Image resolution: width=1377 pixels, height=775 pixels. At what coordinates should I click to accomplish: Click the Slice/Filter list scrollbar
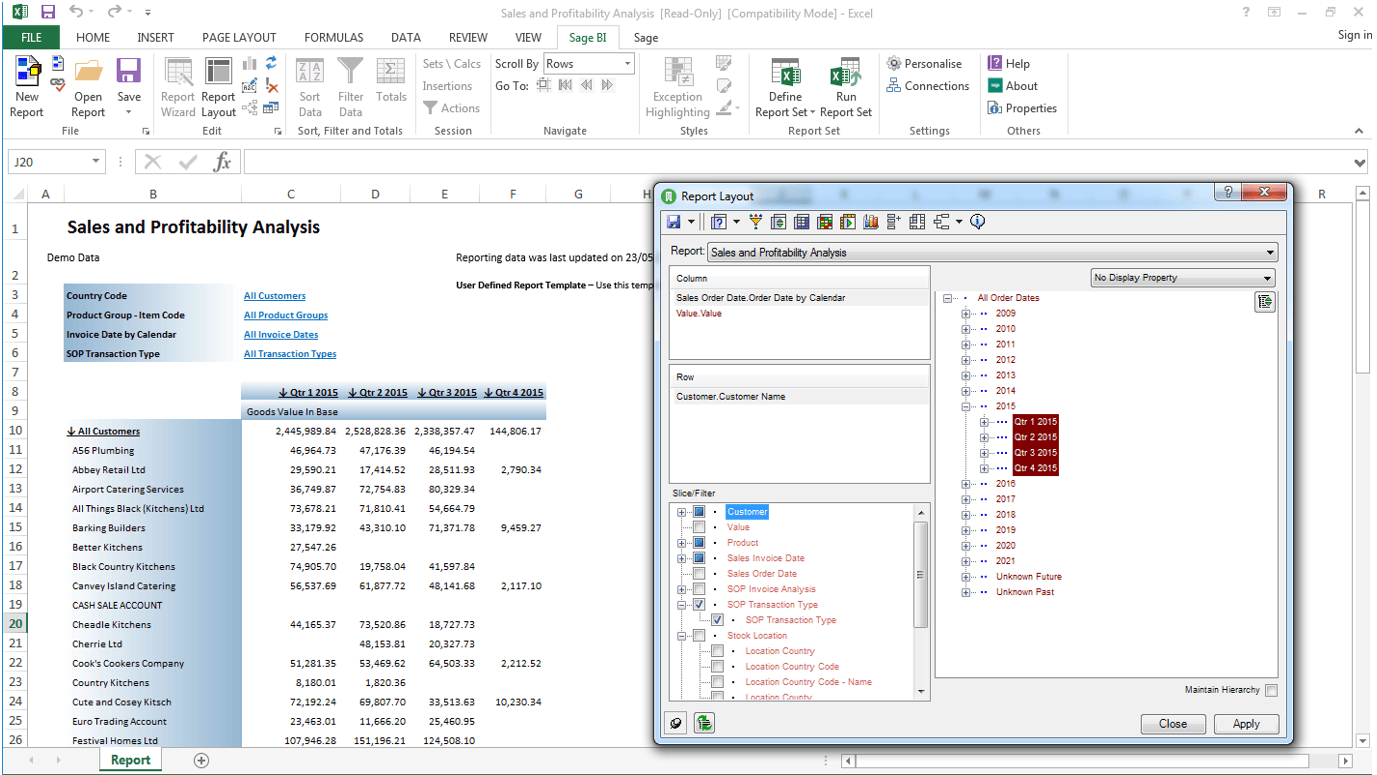pyautogui.click(x=921, y=575)
